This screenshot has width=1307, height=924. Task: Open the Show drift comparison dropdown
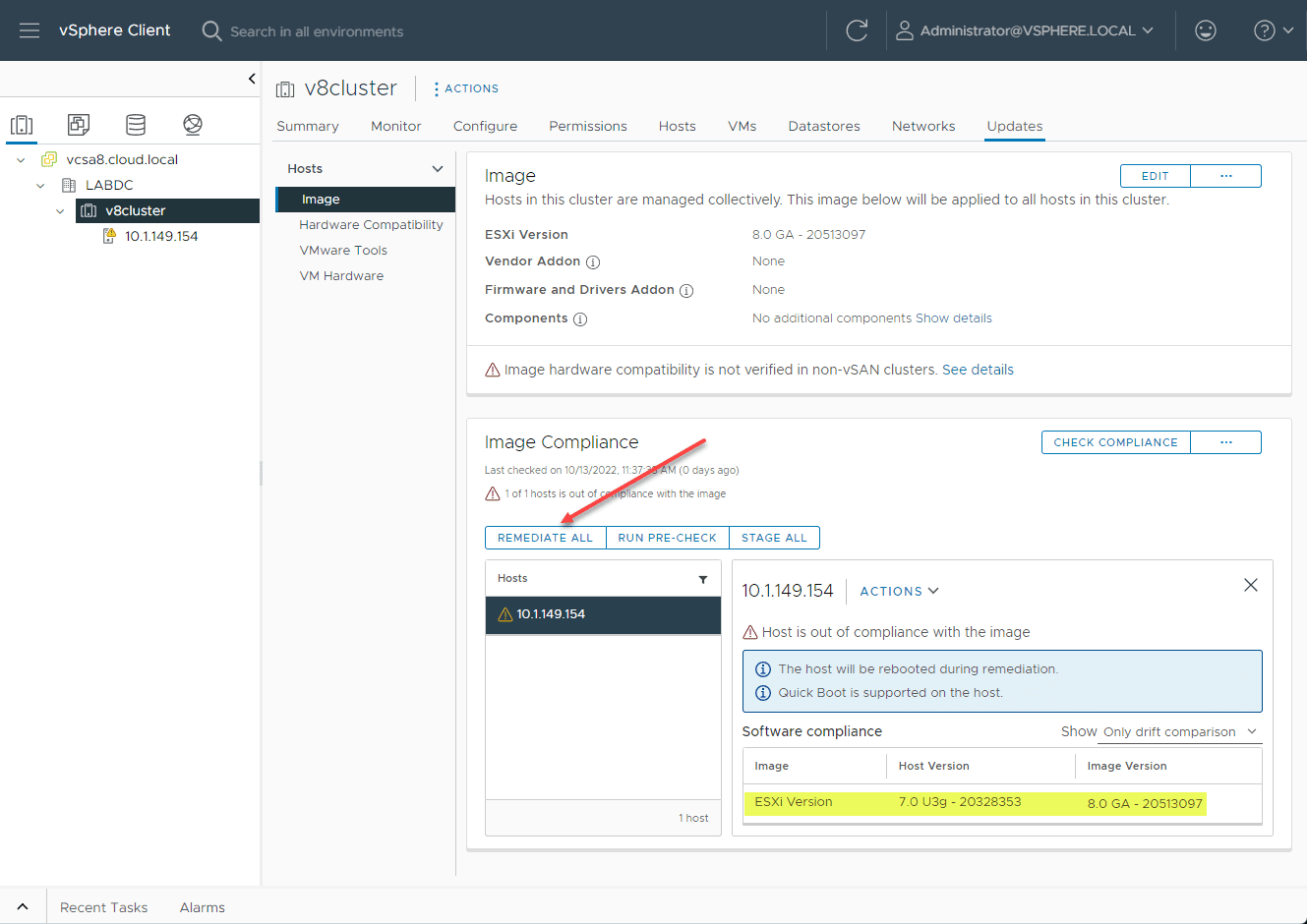point(1180,732)
